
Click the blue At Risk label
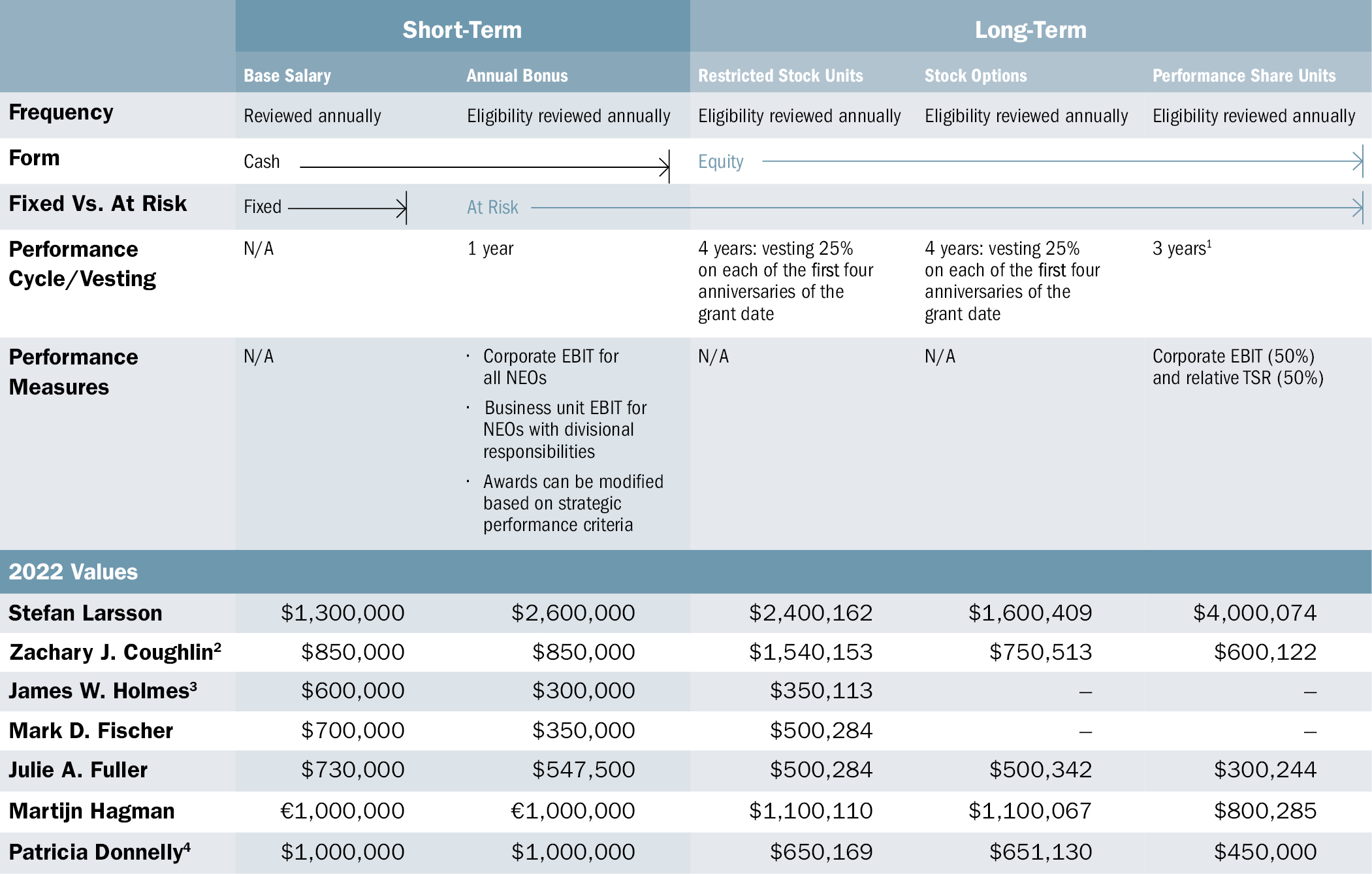[492, 208]
